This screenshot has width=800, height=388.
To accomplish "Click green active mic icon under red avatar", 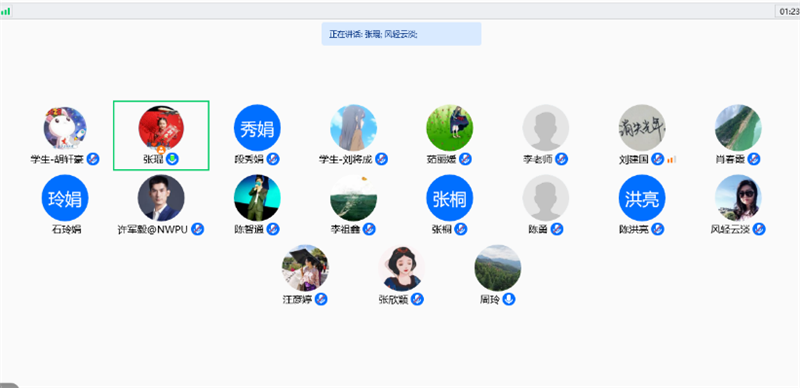I will 173,159.
